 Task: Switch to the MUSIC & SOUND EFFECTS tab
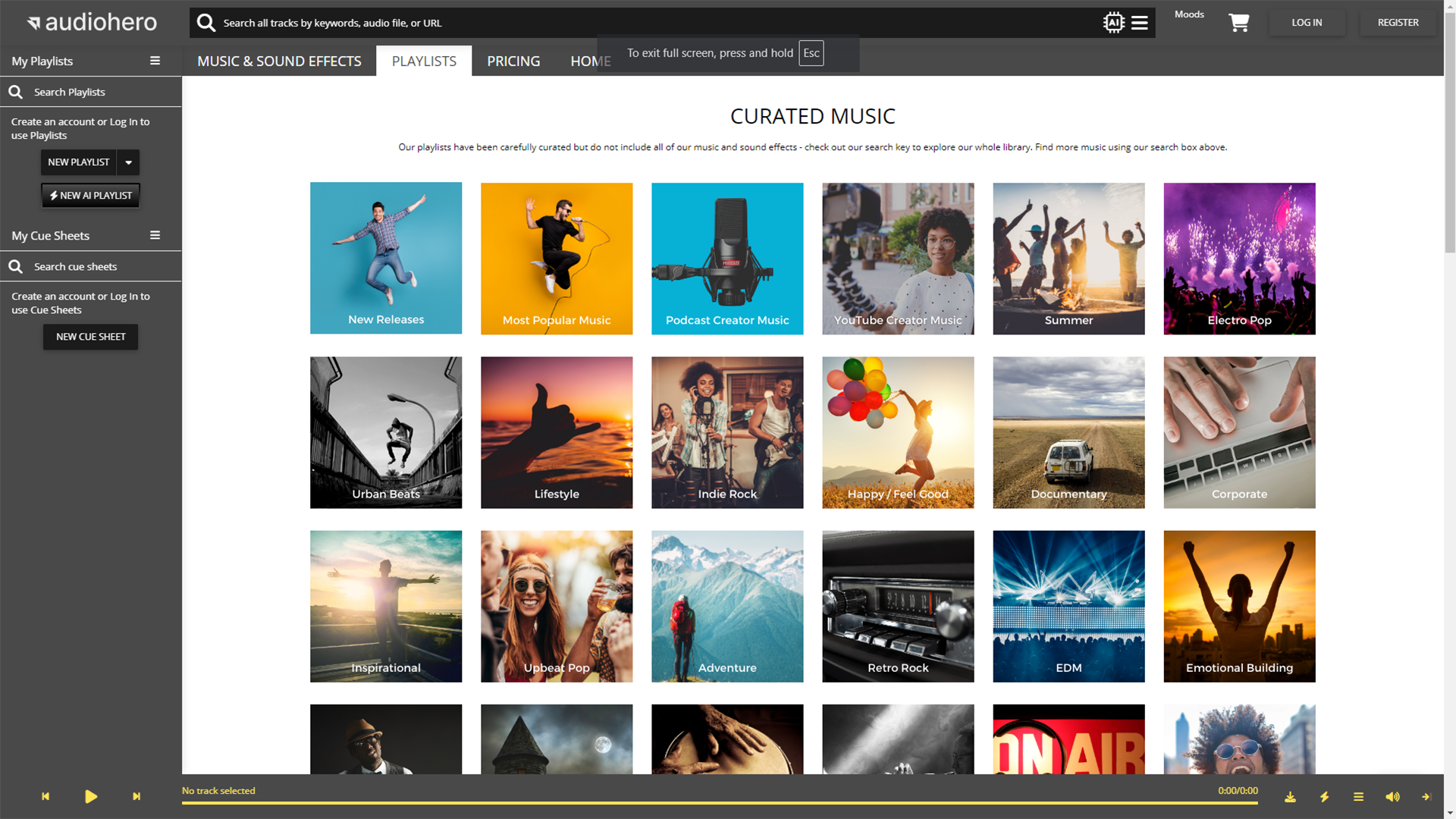278,61
